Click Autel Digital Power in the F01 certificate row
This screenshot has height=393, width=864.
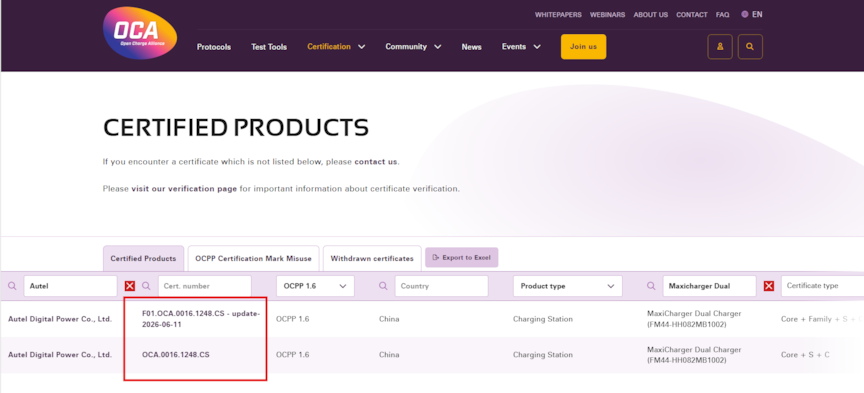60,319
